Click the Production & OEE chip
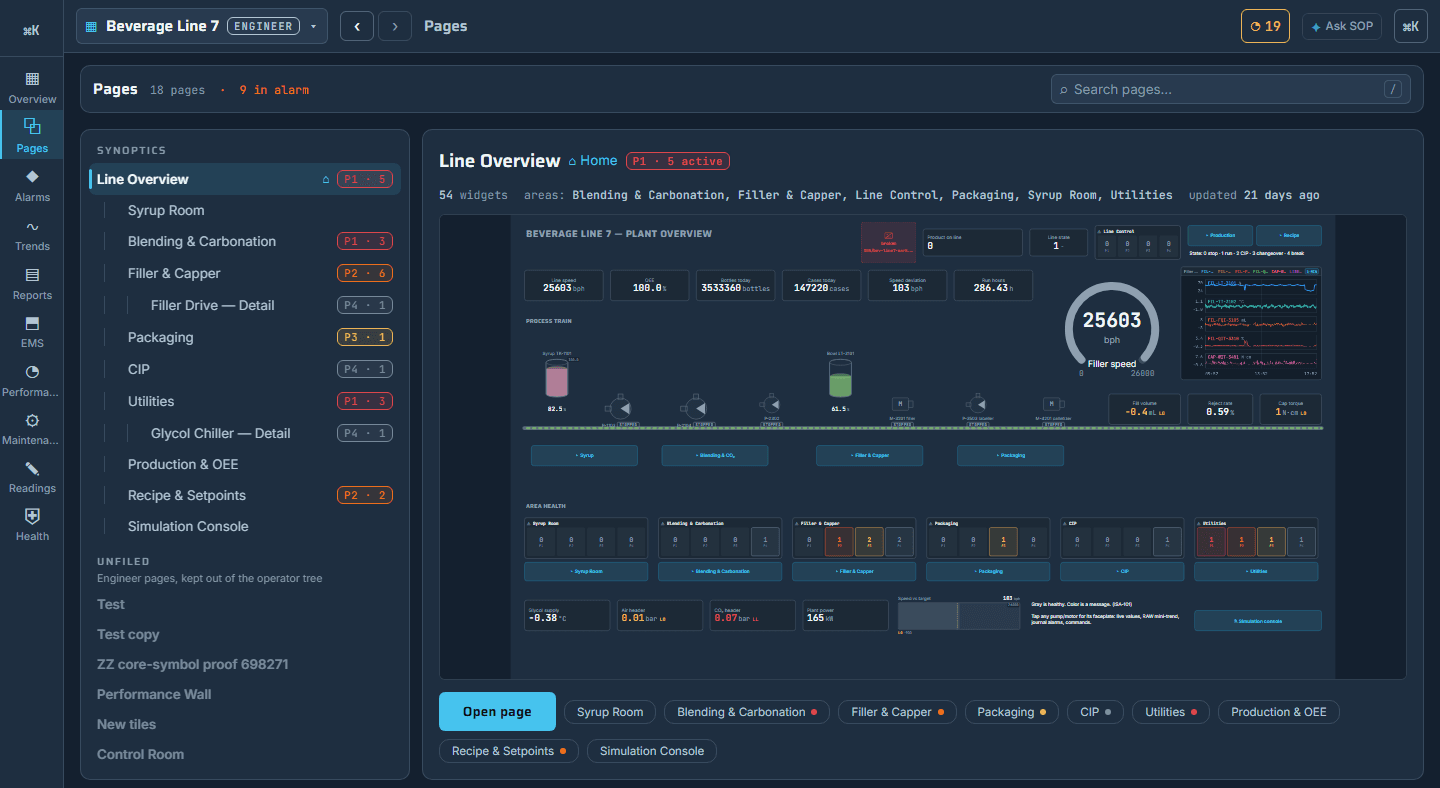The width and height of the screenshot is (1440, 788). pyautogui.click(x=1279, y=712)
